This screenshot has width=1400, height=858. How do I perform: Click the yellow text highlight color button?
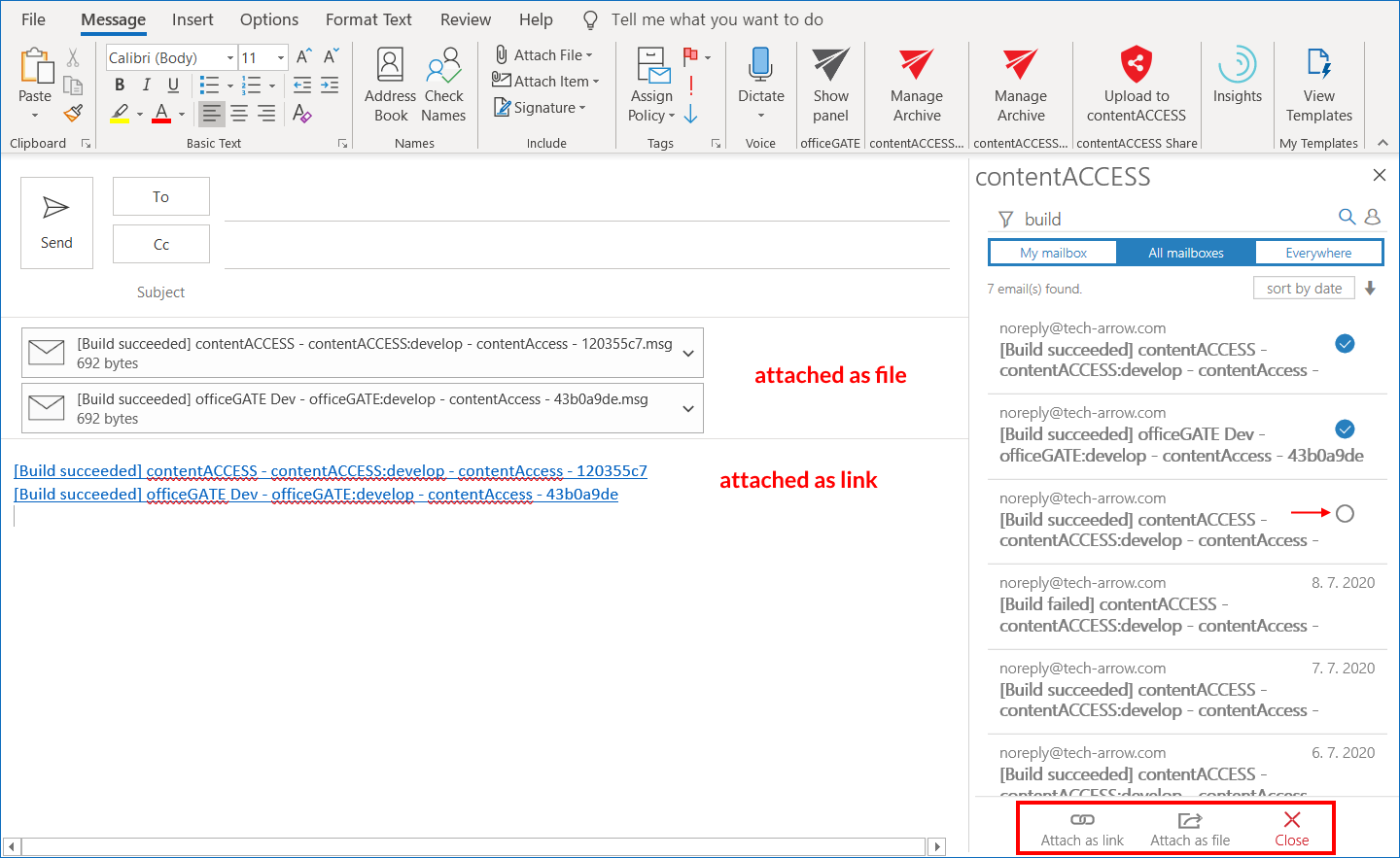click(120, 114)
